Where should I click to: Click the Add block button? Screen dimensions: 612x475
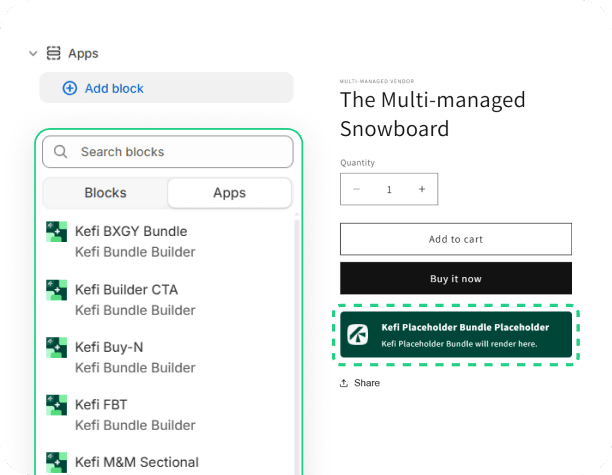(x=166, y=88)
